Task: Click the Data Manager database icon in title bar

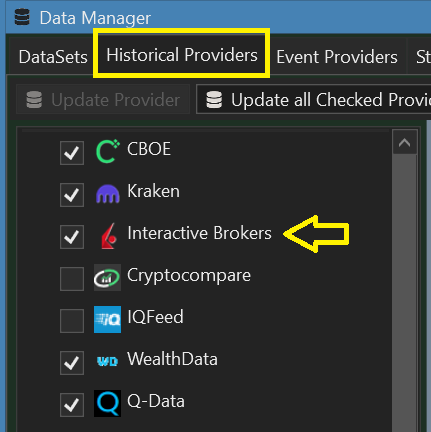Action: coord(22,17)
